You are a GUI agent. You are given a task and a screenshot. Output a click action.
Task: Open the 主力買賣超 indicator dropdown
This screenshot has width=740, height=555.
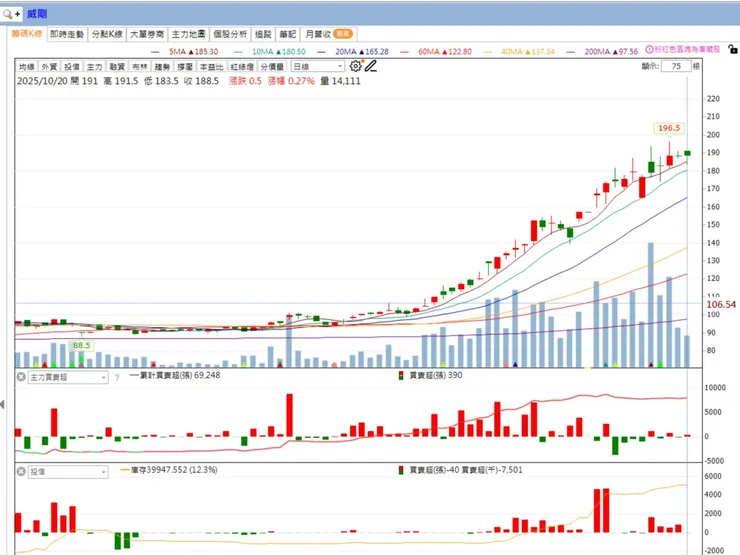pyautogui.click(x=68, y=377)
